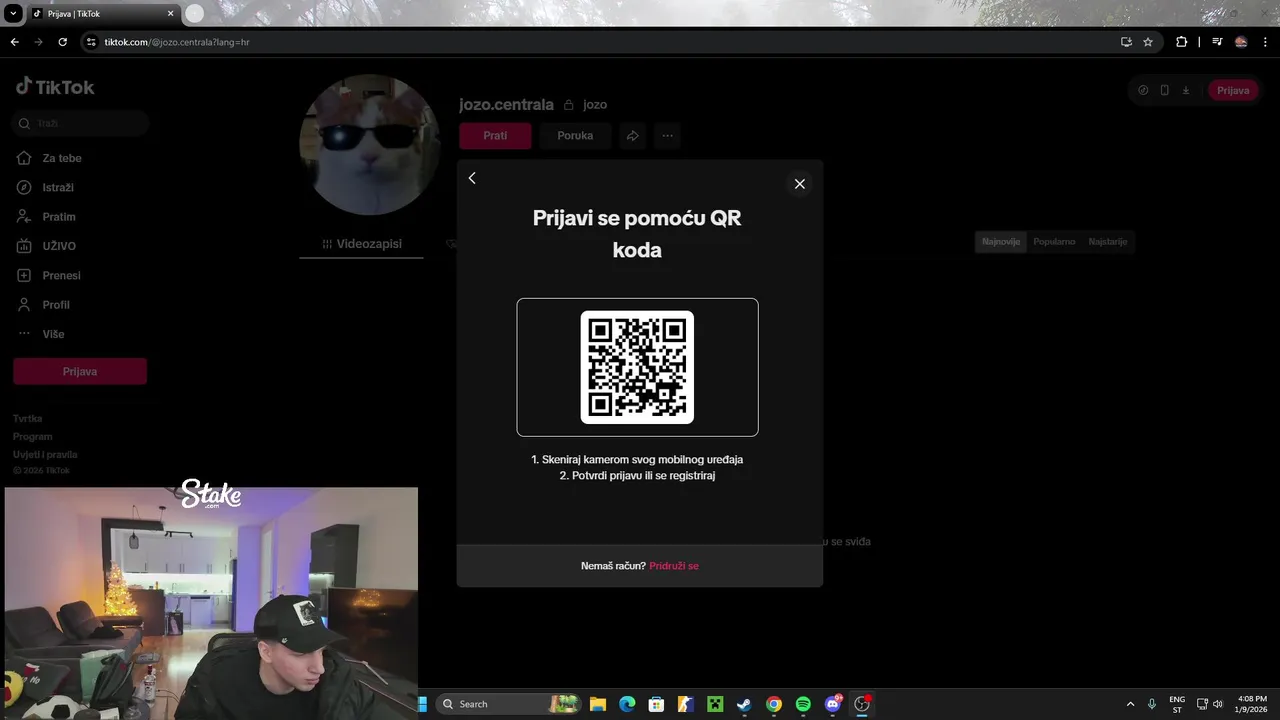The image size is (1280, 720).
Task: Click the taskbar Search box
Action: 510,704
